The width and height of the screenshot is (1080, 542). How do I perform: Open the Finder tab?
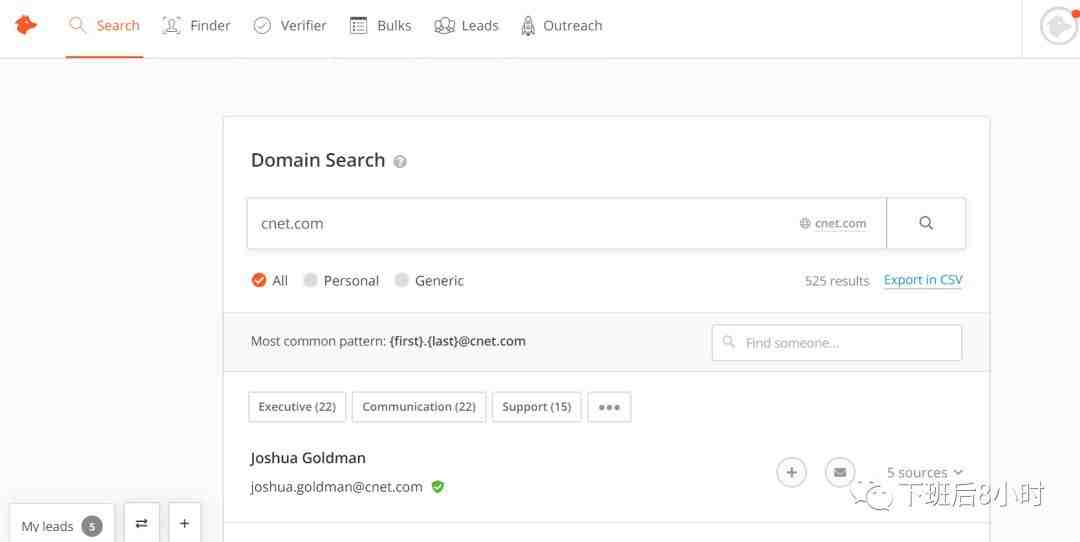(x=196, y=25)
